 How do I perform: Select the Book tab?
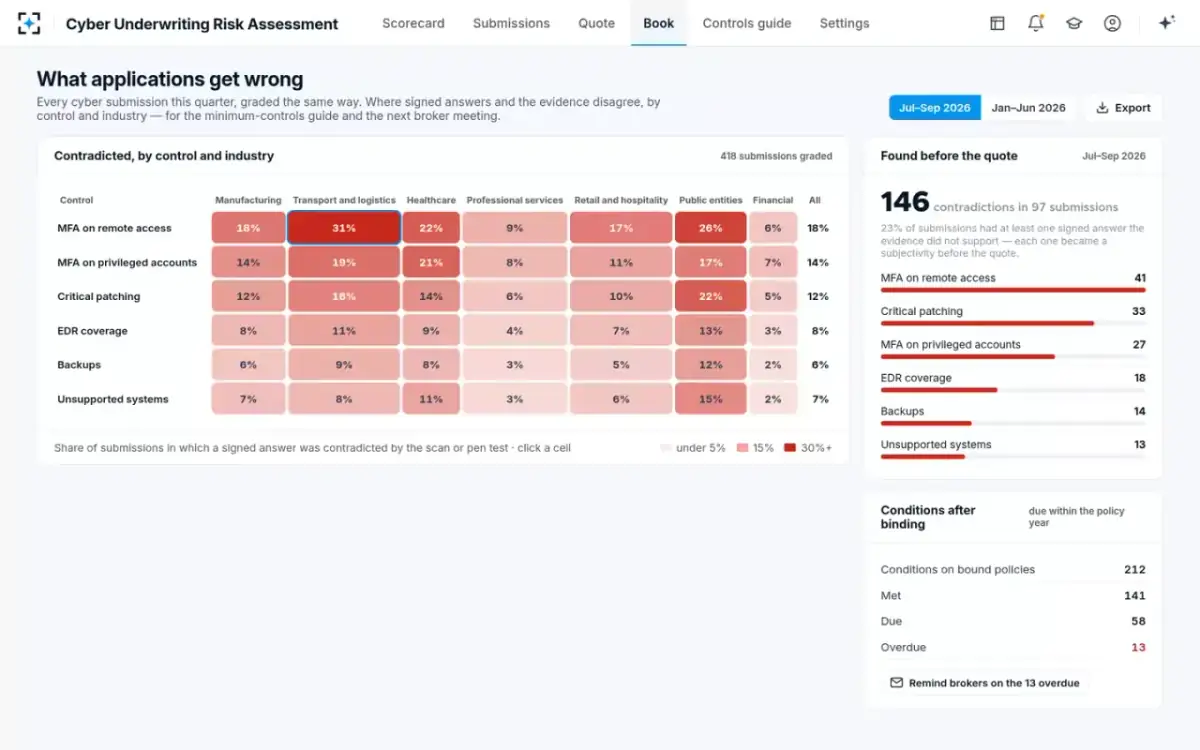pyautogui.click(x=658, y=23)
